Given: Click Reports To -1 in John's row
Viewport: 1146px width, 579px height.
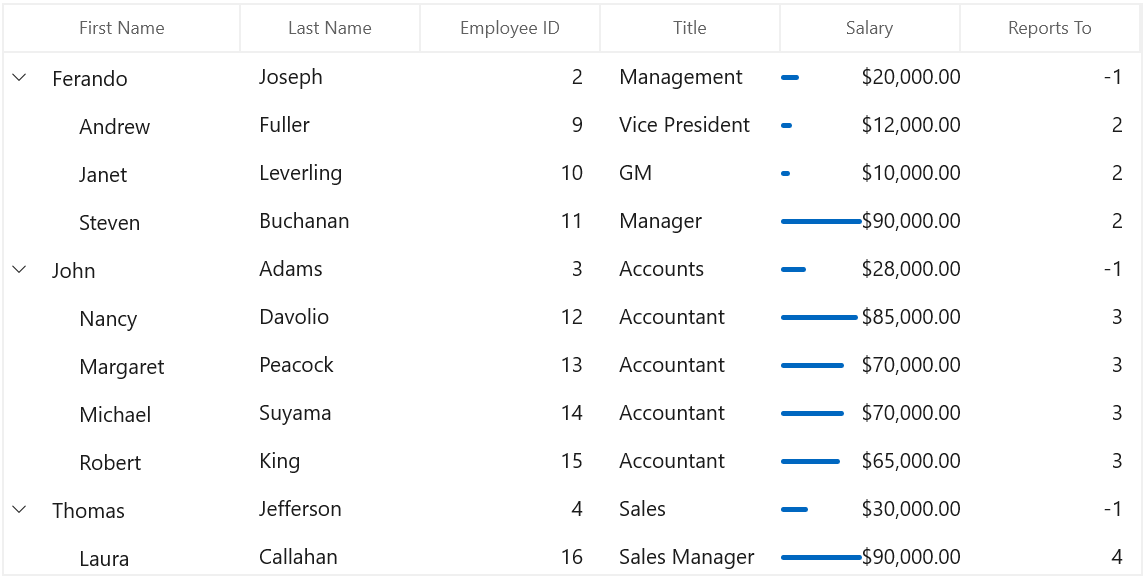Looking at the screenshot, I should point(1112,269).
